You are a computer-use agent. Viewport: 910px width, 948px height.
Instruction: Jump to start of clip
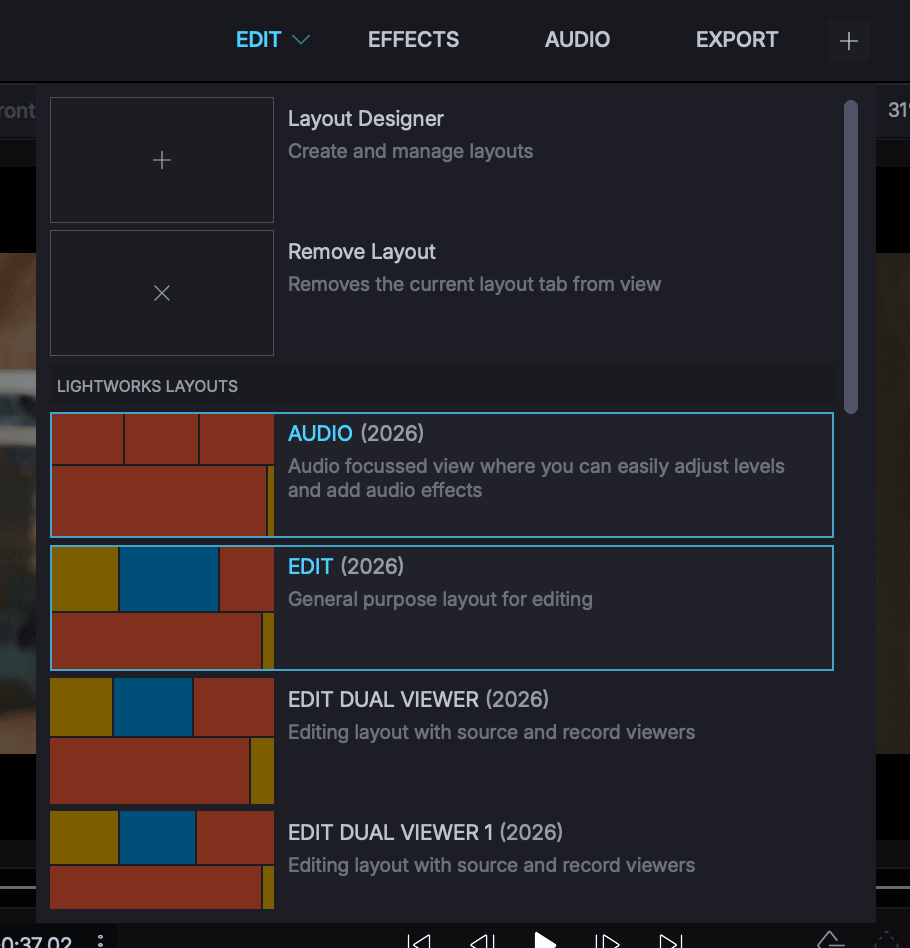[418, 941]
